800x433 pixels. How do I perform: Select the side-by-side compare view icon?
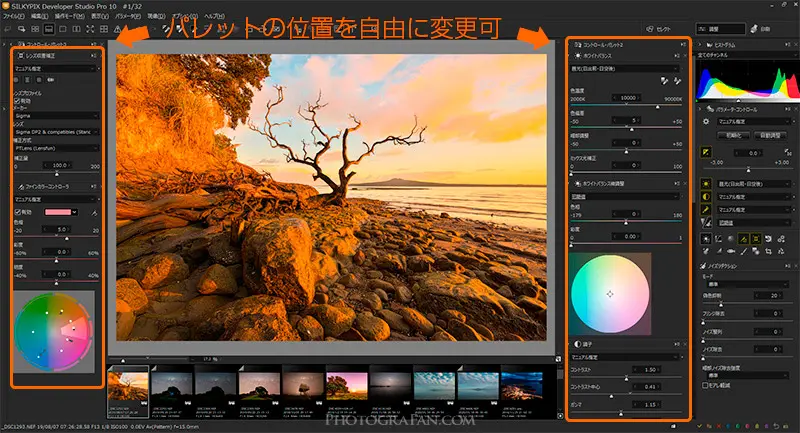pos(77,29)
